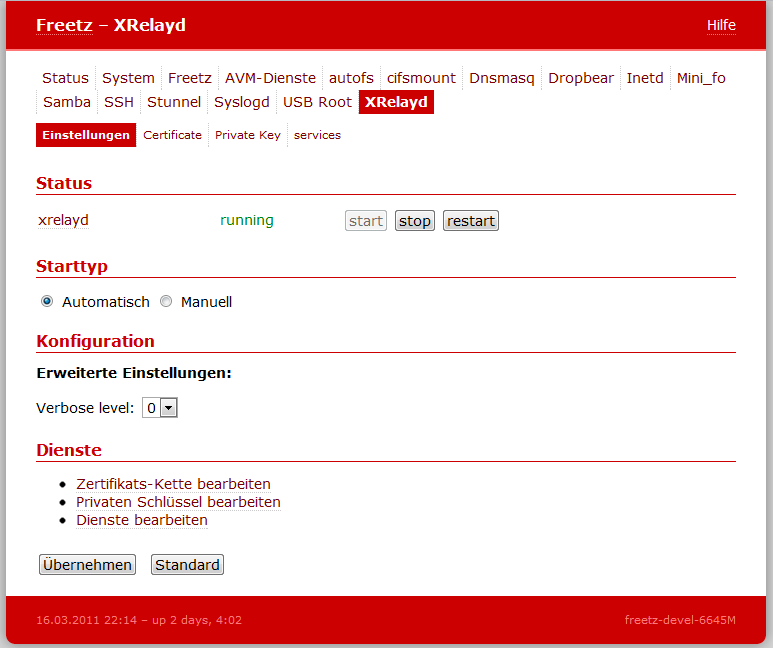Go to the Status menu item

click(65, 78)
